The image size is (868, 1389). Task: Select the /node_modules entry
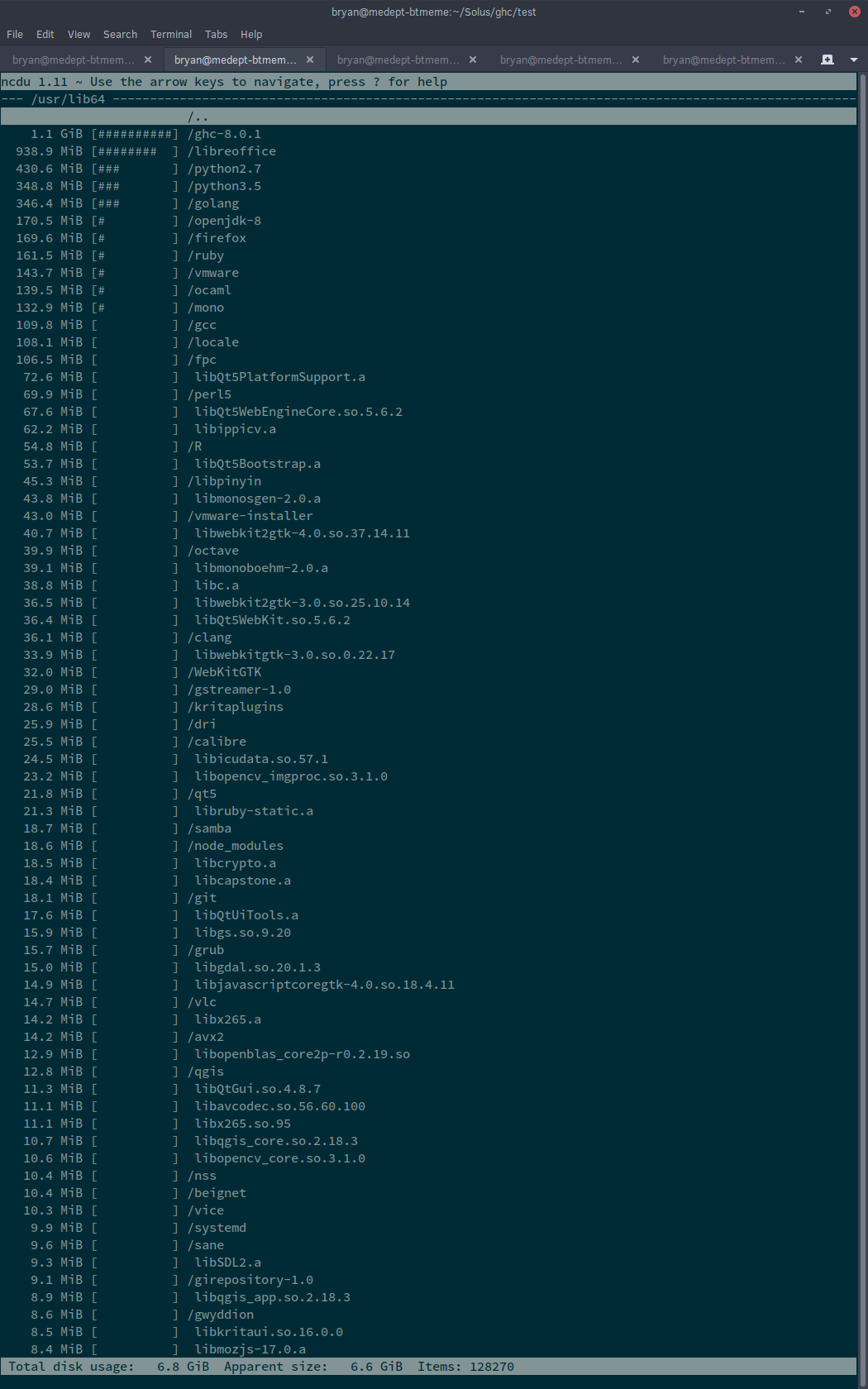coord(428,846)
